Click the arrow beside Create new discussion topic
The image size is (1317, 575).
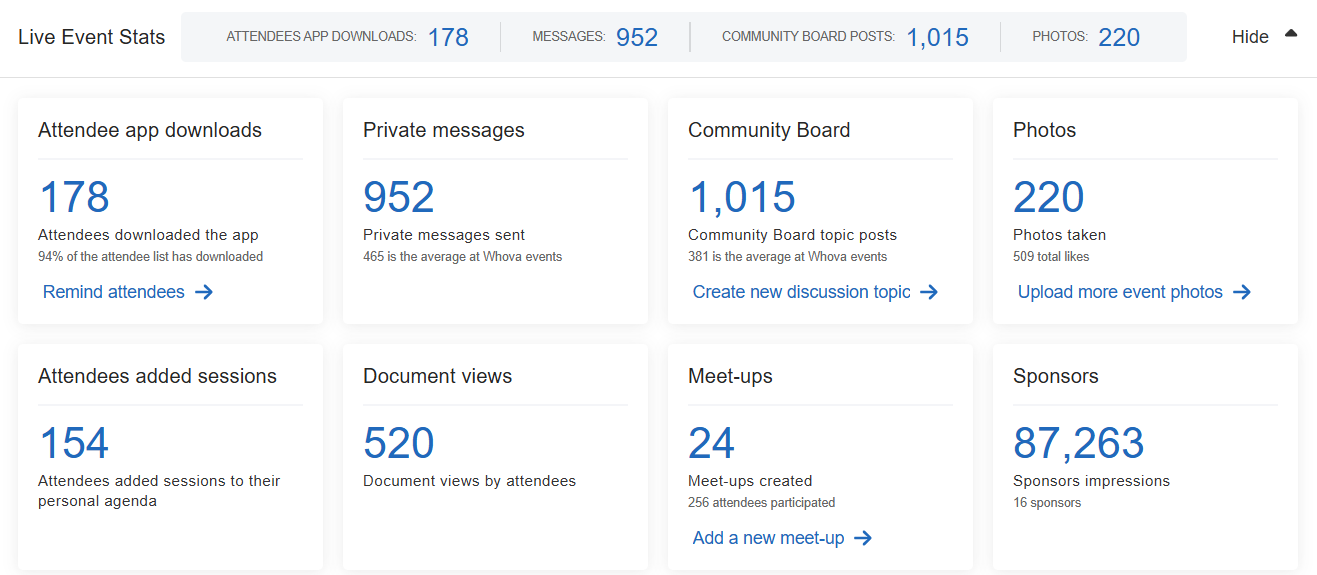[x=929, y=292]
